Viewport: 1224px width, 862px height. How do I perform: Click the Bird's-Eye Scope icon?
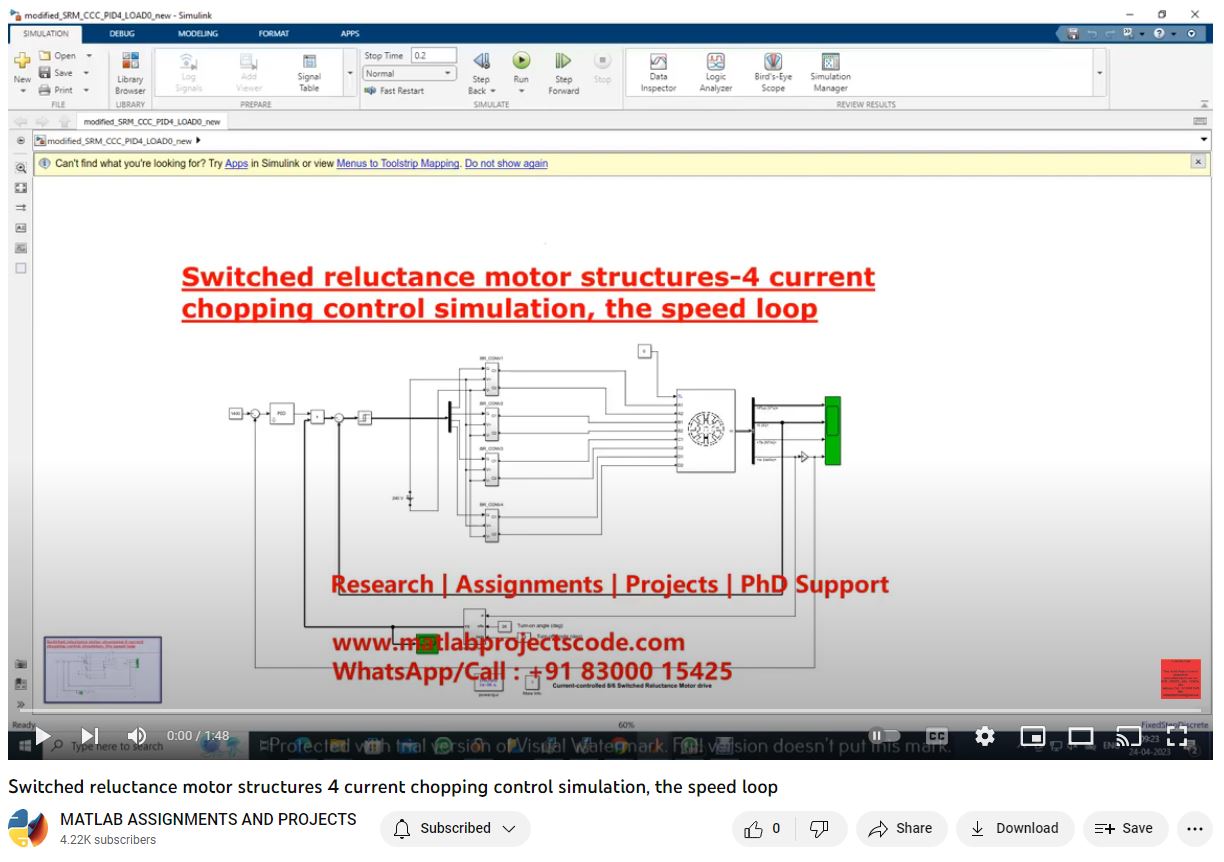773,63
